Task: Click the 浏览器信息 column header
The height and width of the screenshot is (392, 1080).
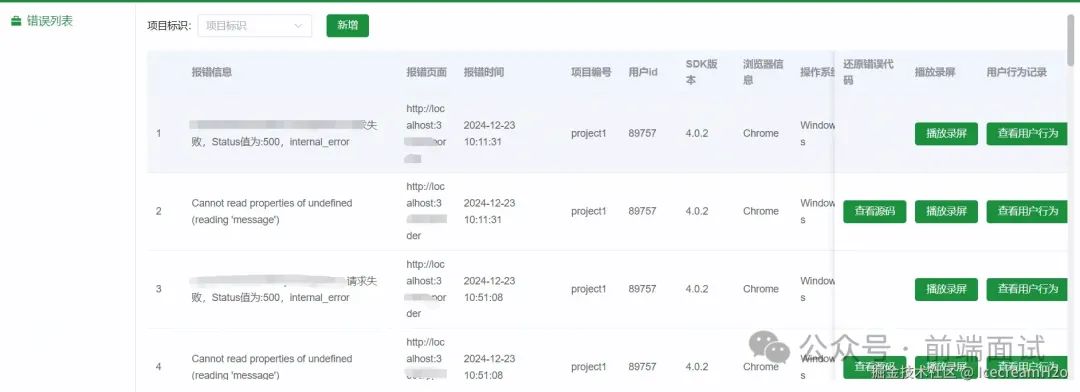Action: point(762,72)
